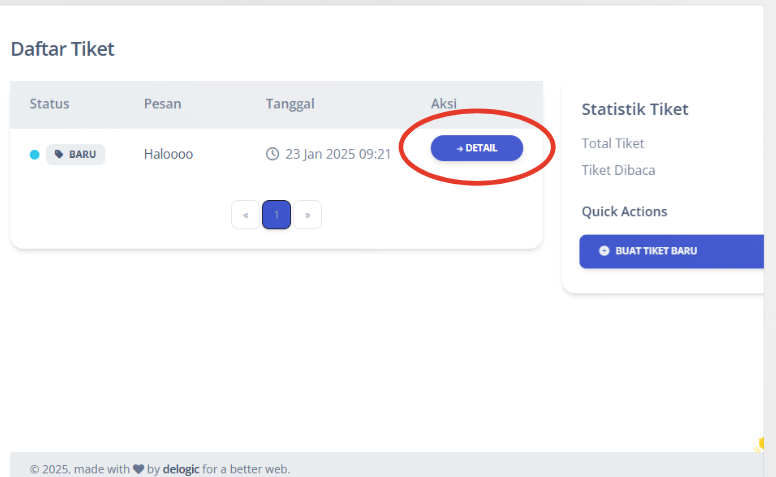Viewport: 776px width, 477px height.
Task: Select the Haloooo message text
Action: point(168,154)
